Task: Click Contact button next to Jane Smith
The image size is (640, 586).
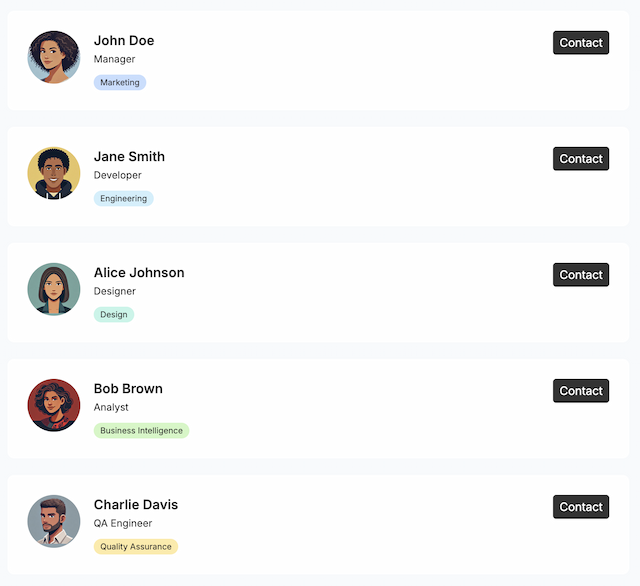Action: pyautogui.click(x=581, y=159)
